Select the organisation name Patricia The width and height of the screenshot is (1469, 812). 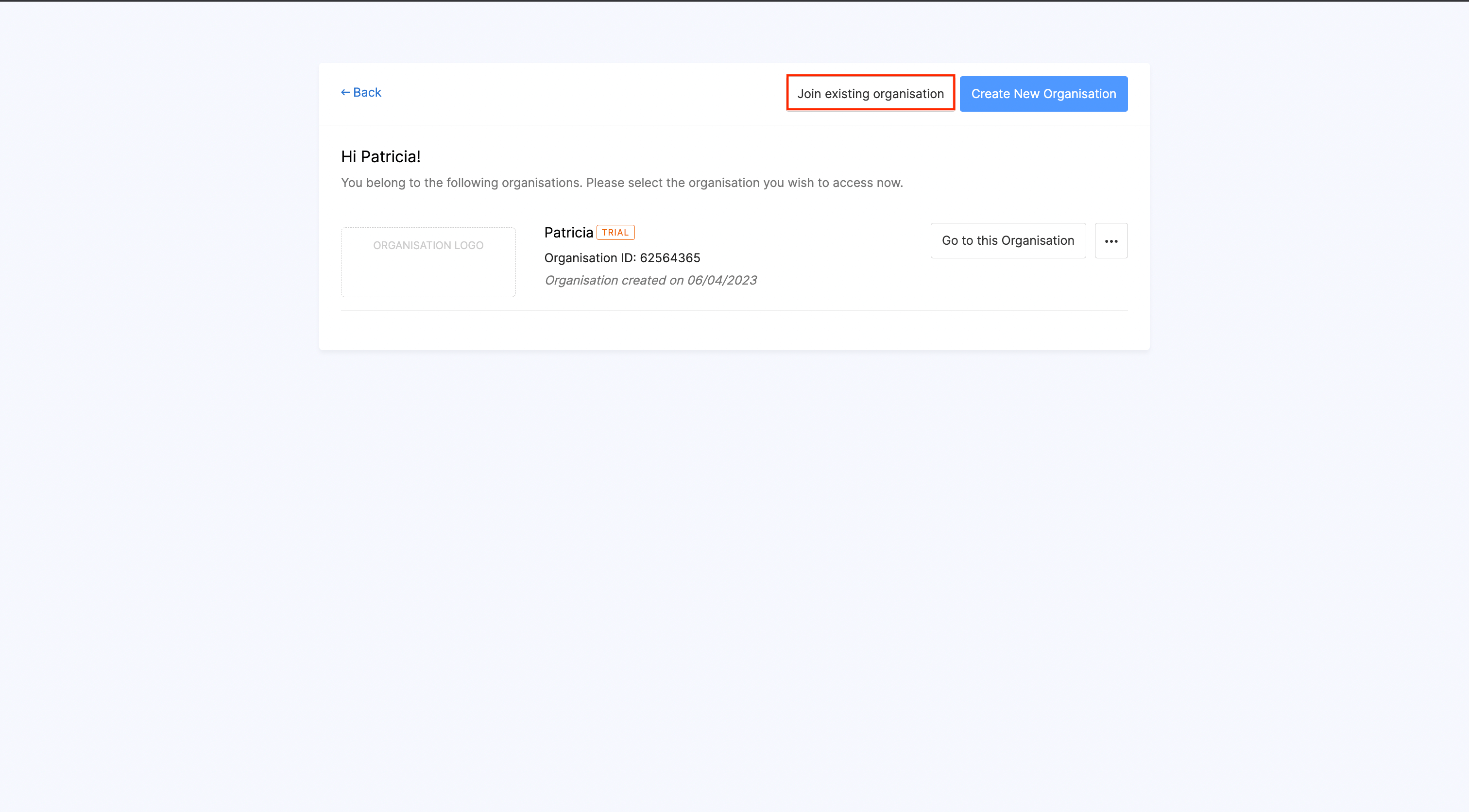568,232
